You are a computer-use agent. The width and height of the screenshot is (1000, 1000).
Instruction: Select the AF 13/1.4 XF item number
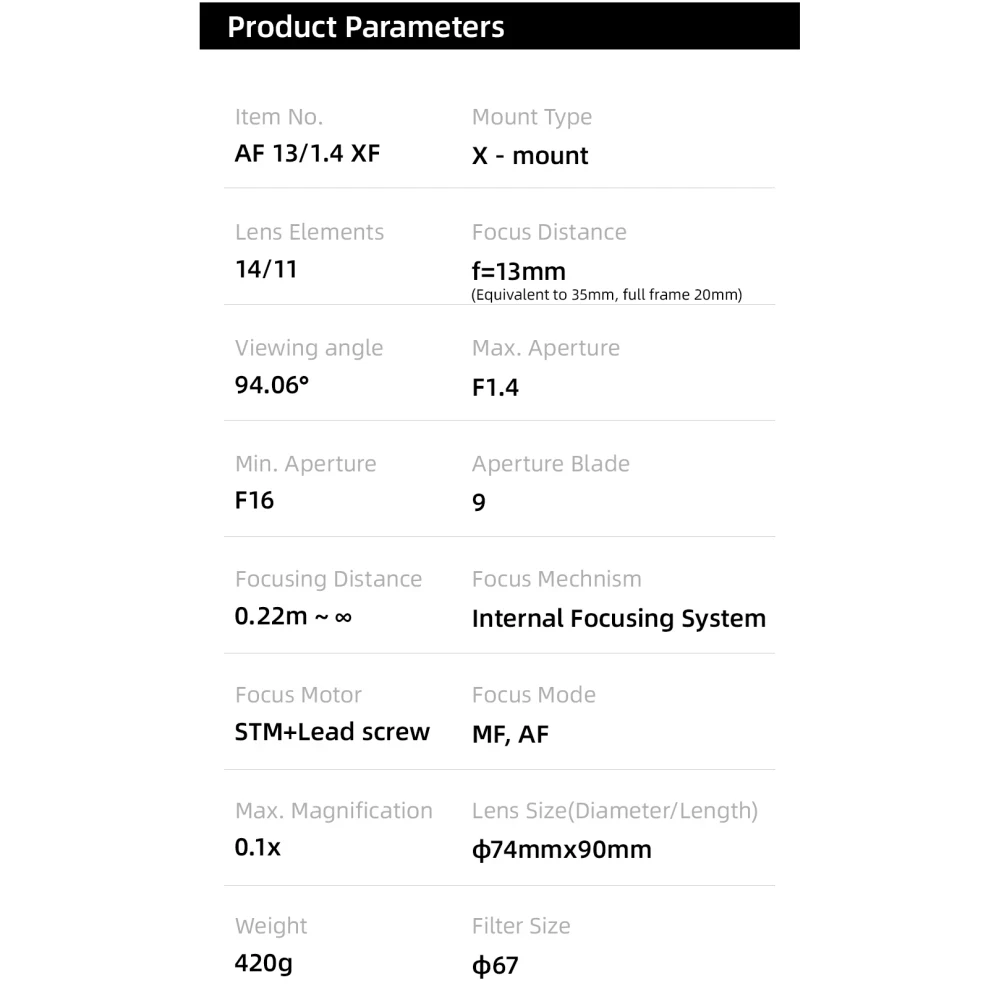307,154
